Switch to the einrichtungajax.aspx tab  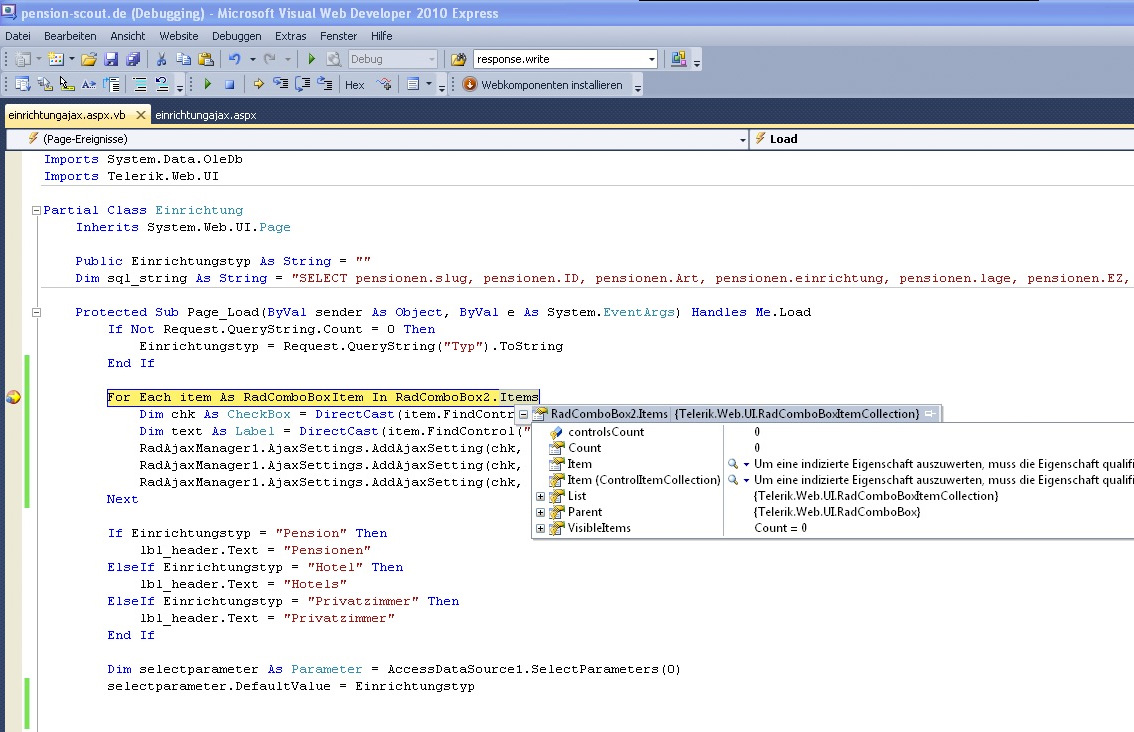pos(206,115)
